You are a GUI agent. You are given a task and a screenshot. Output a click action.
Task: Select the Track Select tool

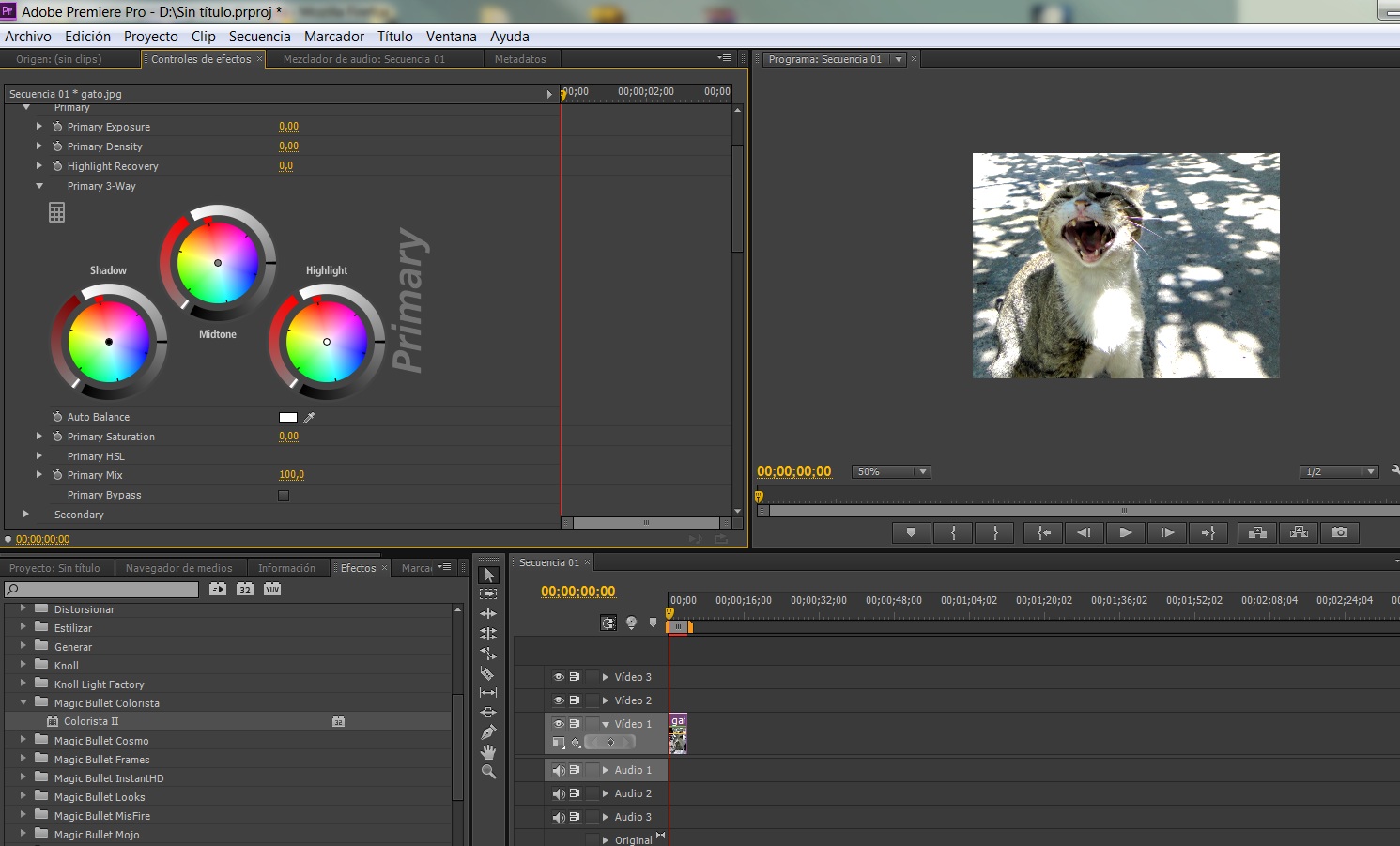tap(488, 594)
